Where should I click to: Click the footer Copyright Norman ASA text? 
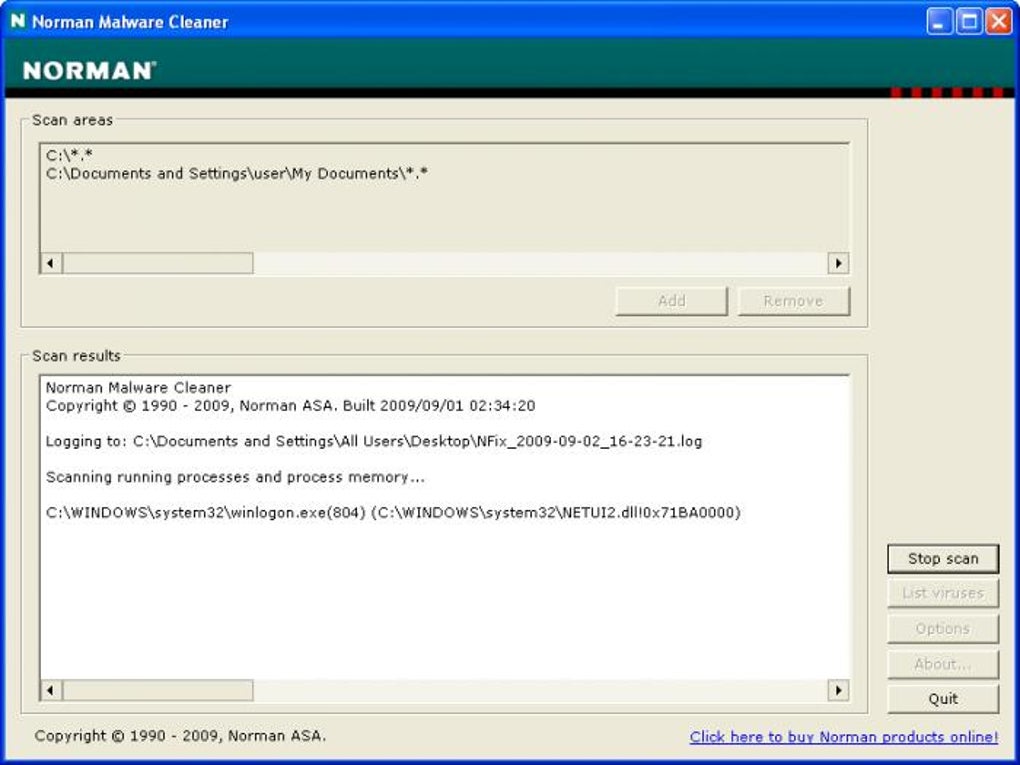pos(180,736)
